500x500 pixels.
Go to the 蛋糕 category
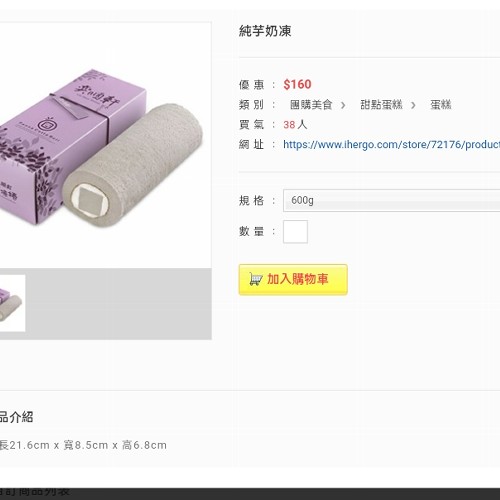[x=441, y=105]
